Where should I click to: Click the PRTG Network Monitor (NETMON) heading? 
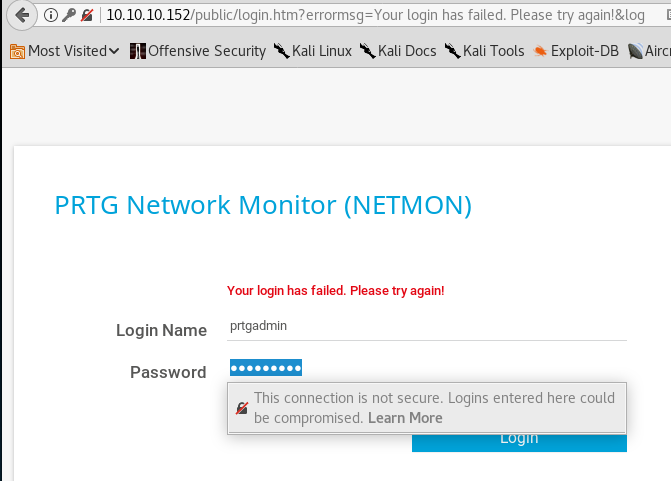point(263,206)
